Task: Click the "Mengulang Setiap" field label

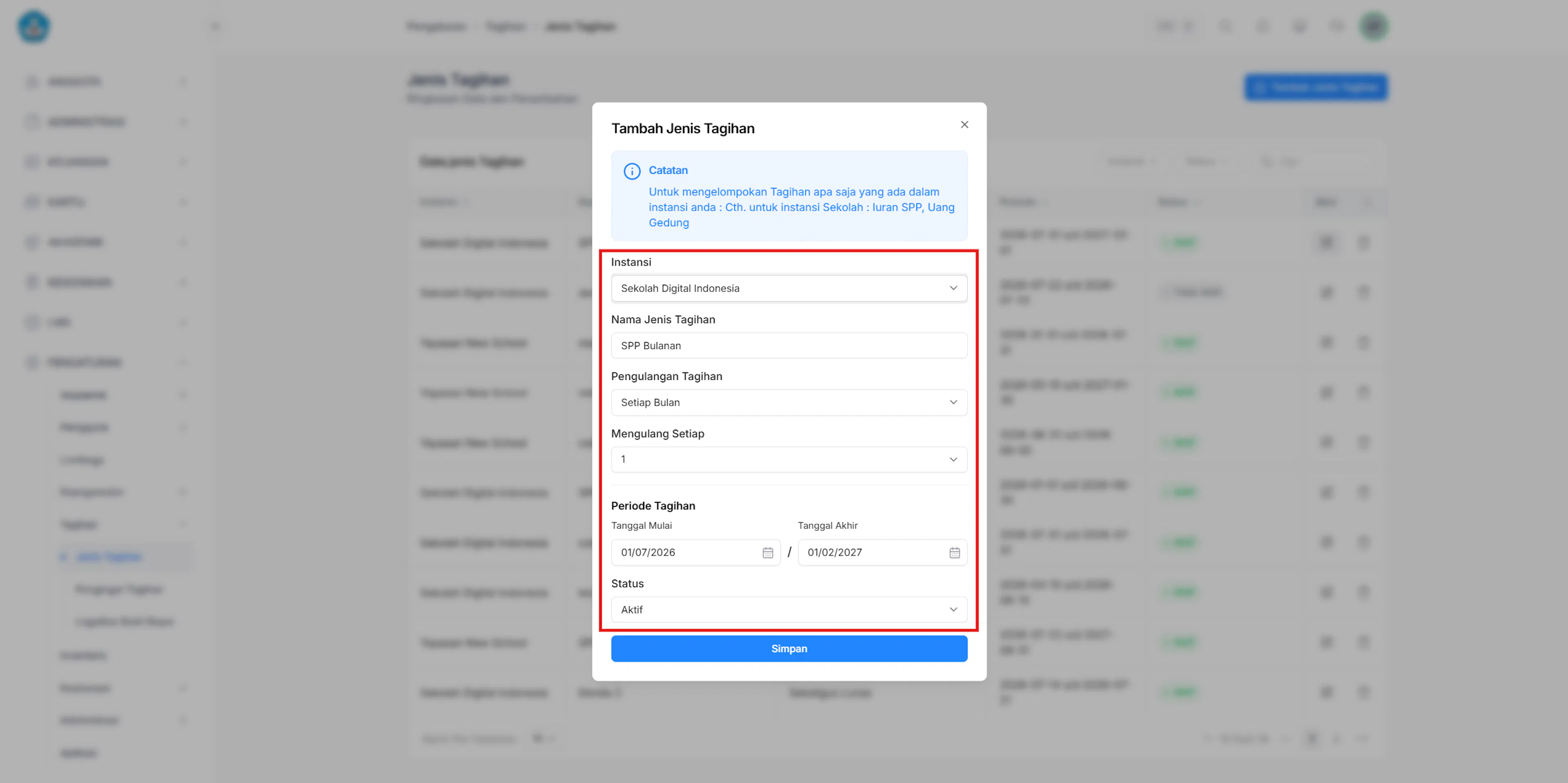Action: click(x=657, y=433)
